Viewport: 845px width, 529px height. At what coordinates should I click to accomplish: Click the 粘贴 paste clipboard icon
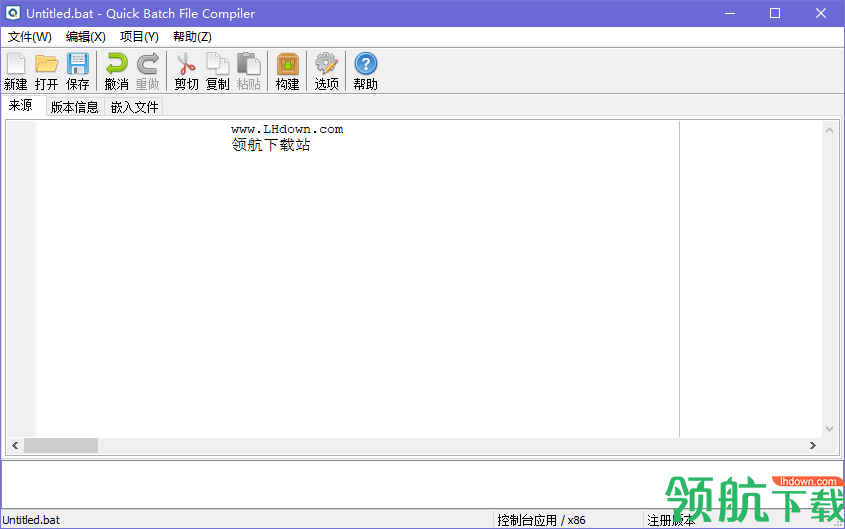click(248, 71)
